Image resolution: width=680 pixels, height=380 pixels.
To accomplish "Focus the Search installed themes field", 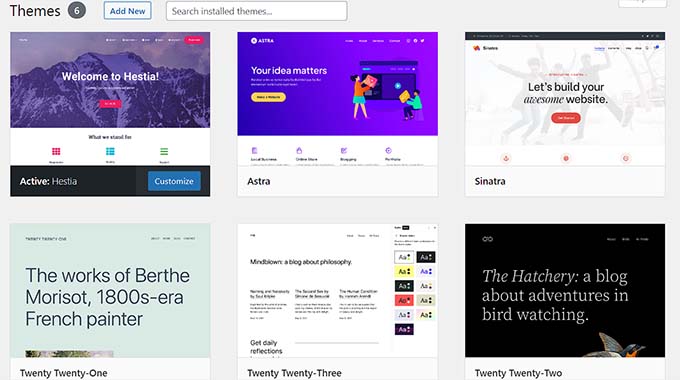I will point(256,11).
